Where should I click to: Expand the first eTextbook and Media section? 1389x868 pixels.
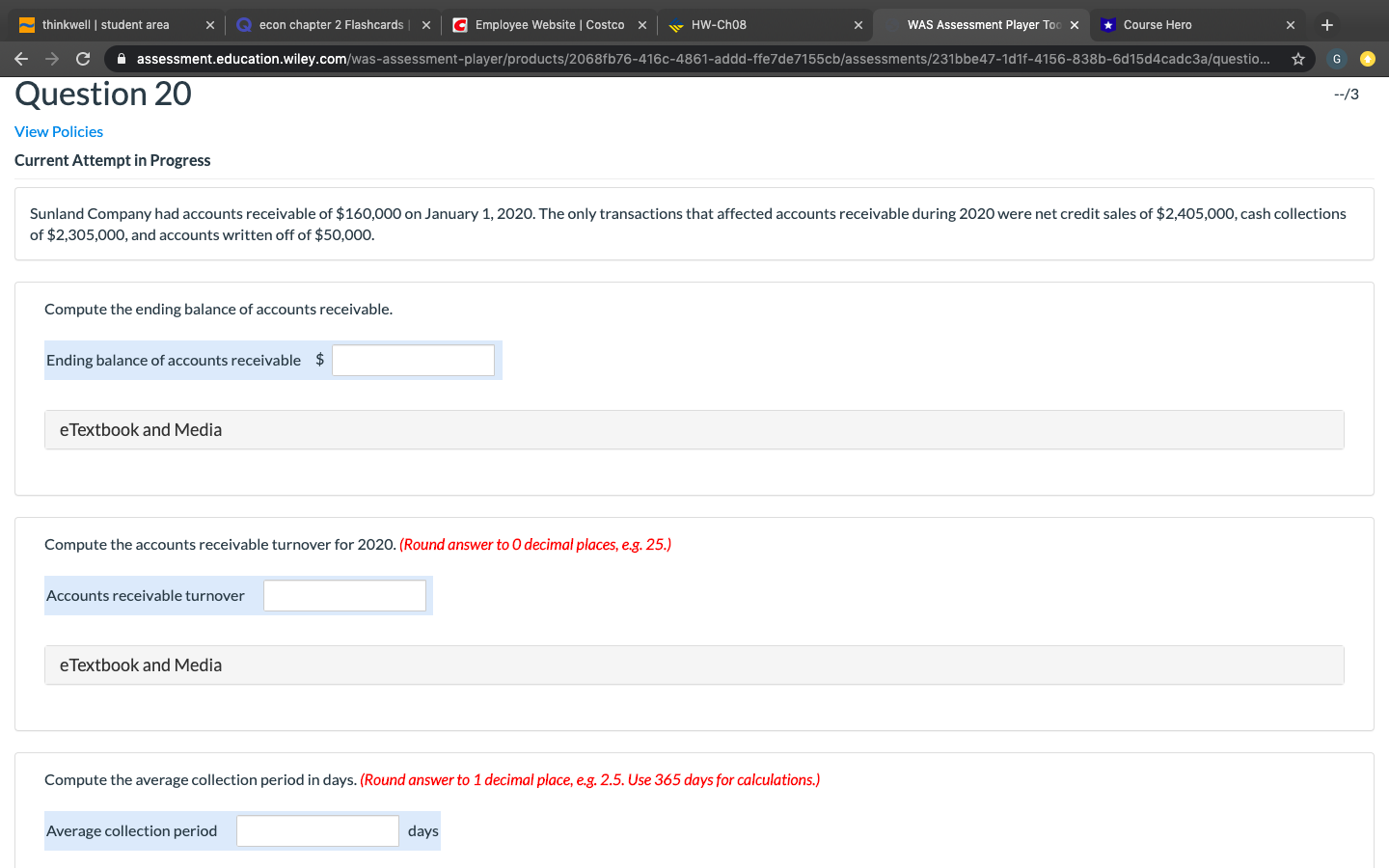point(140,429)
